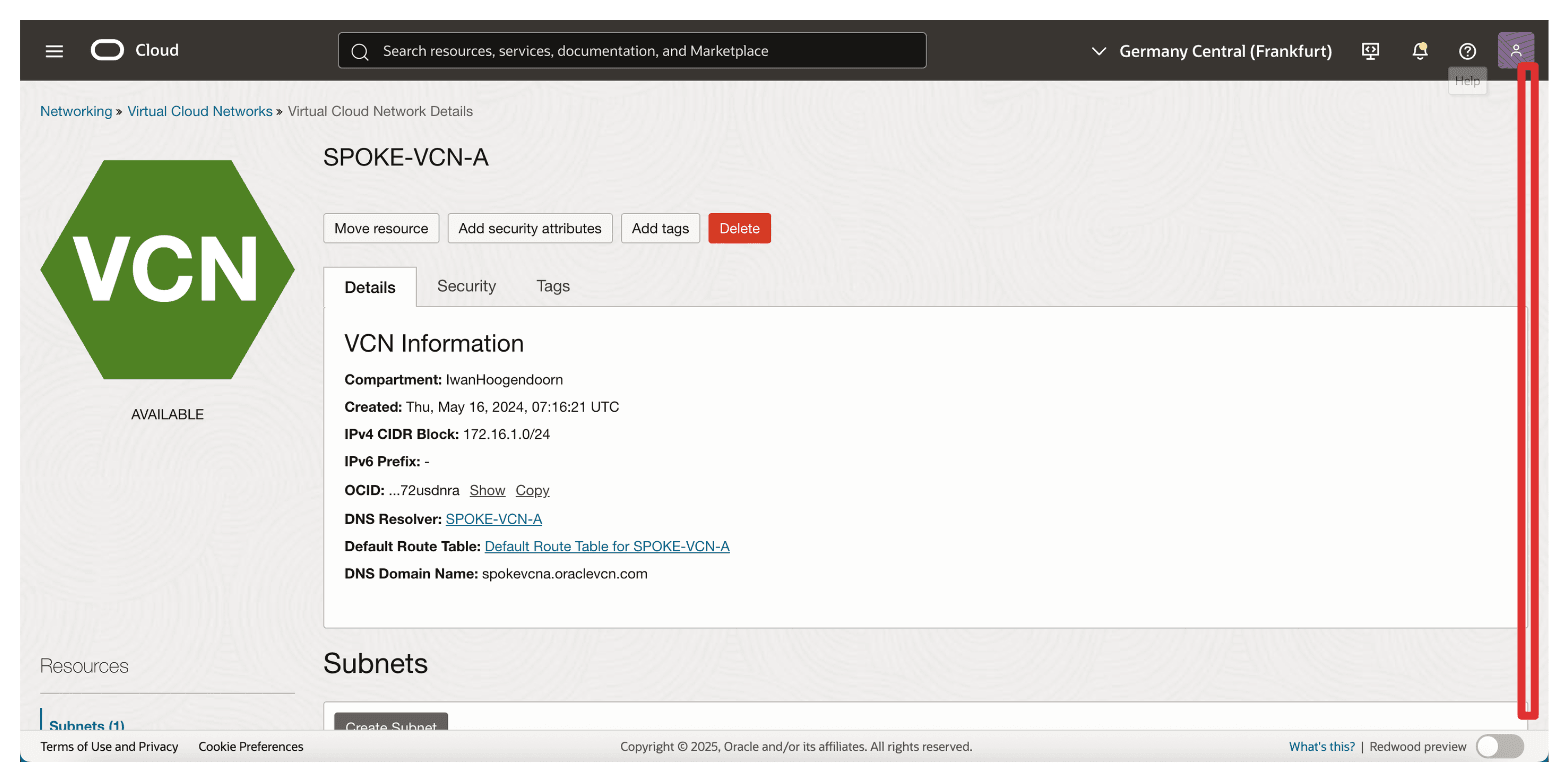The width and height of the screenshot is (1568, 782).
Task: Go to Virtual Cloud Networks breadcrumb
Action: click(200, 111)
